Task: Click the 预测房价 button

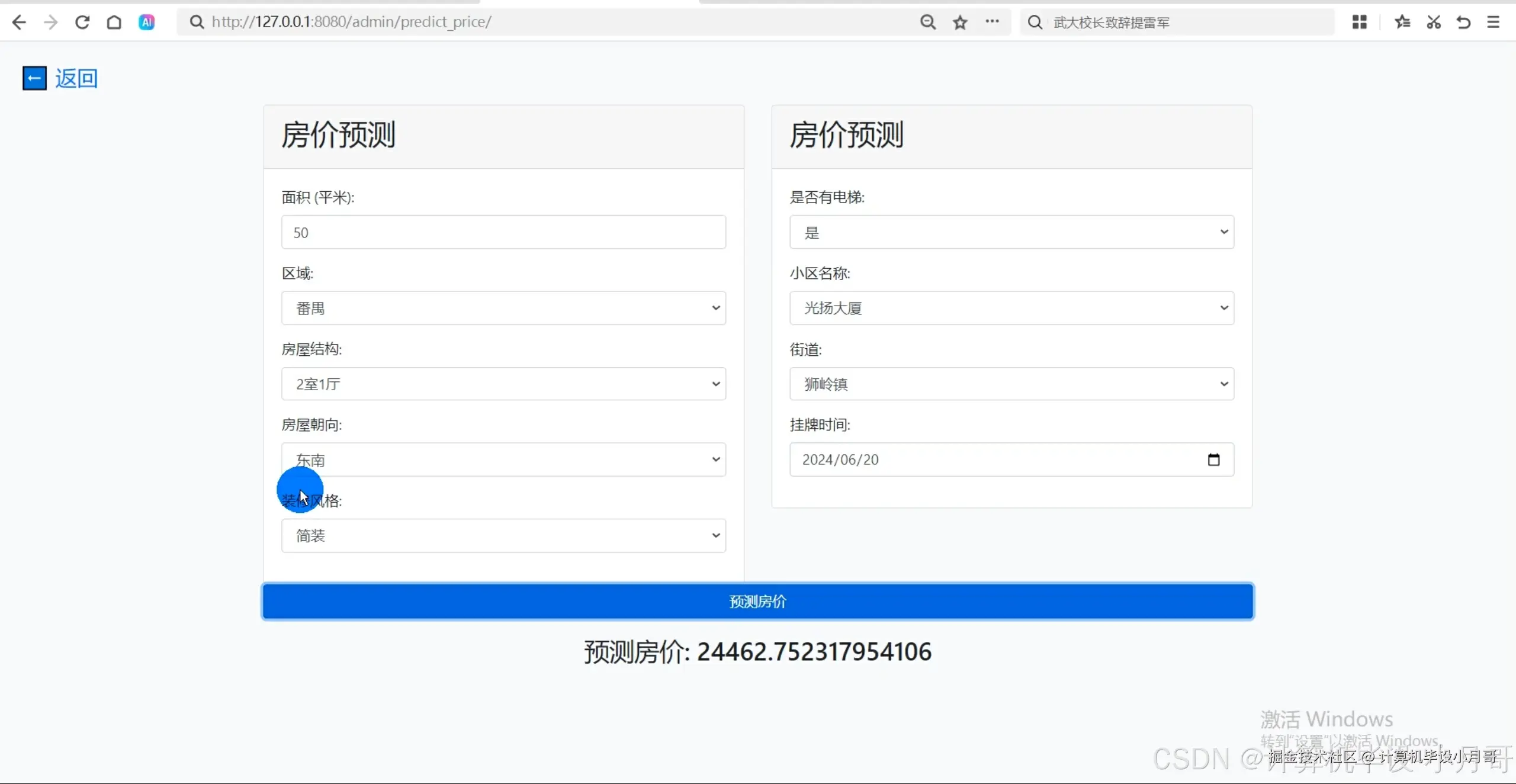Action: coord(757,601)
